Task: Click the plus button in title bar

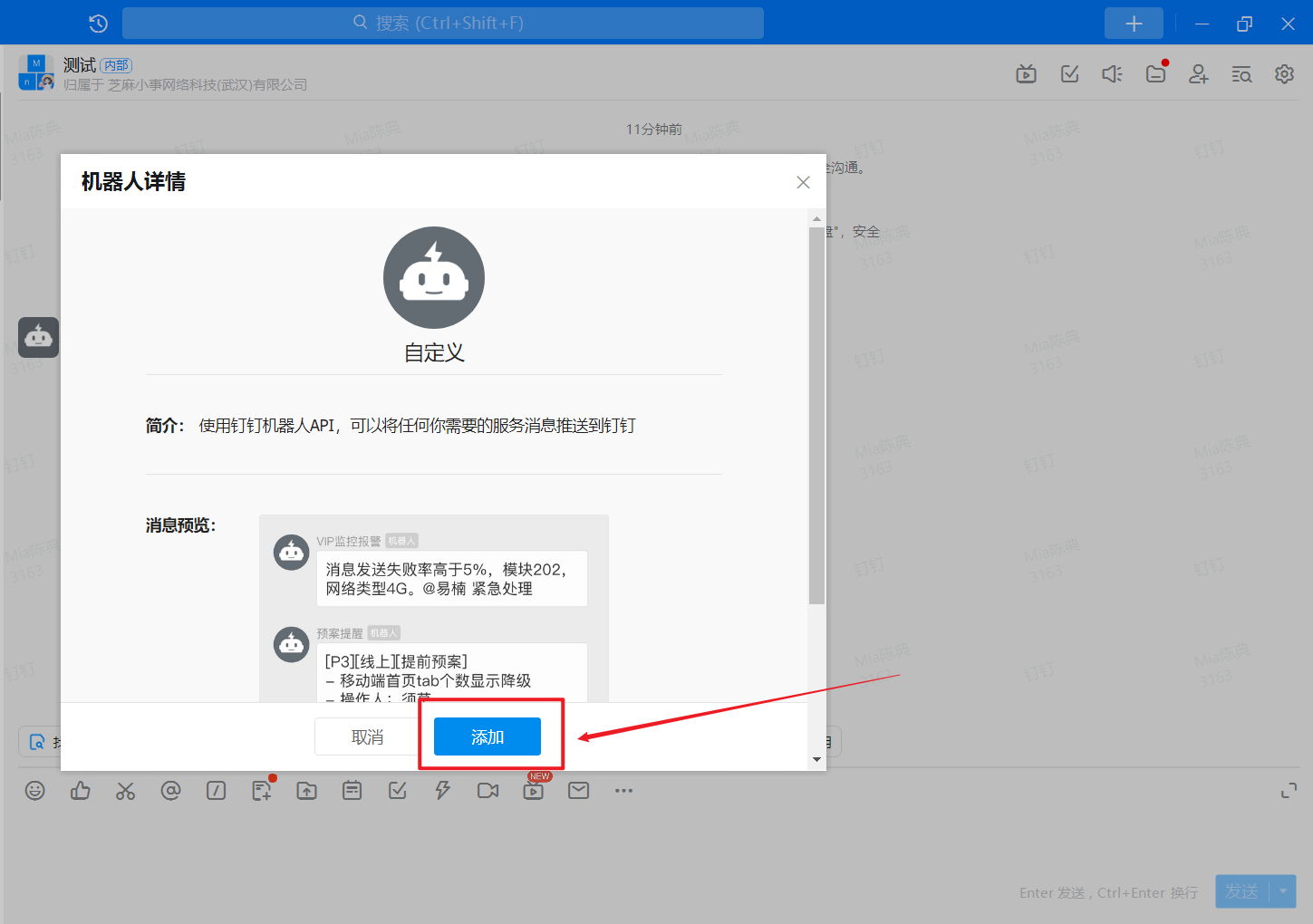Action: click(1134, 24)
